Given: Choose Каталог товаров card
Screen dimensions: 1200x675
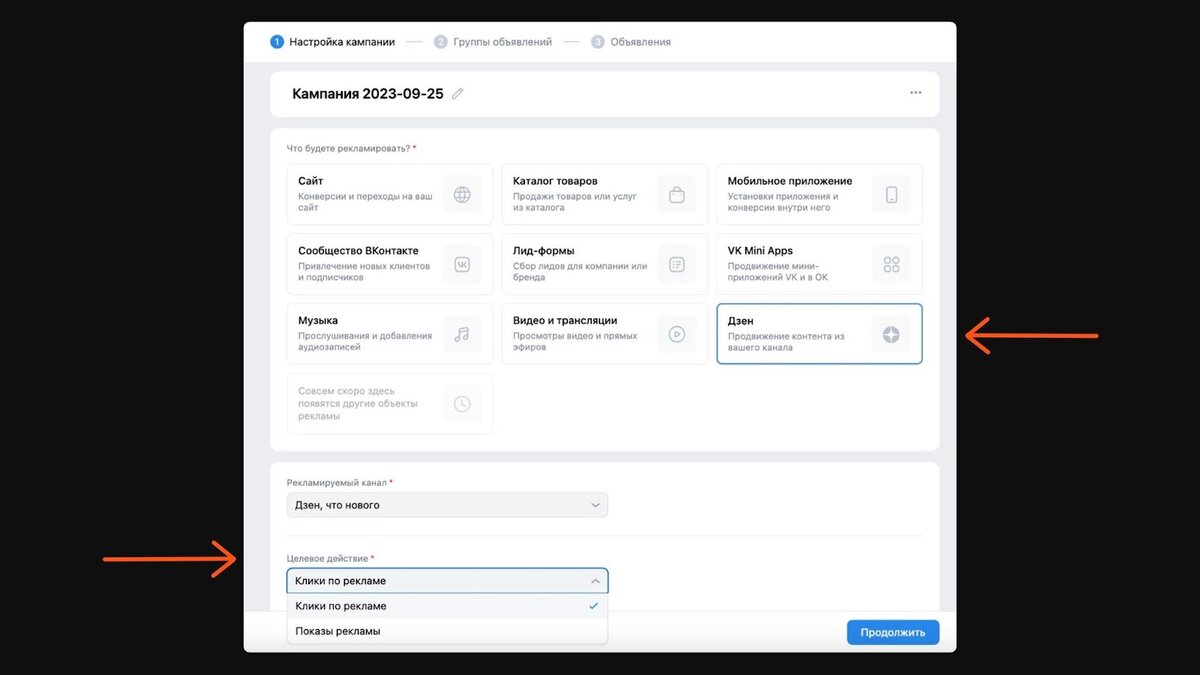Looking at the screenshot, I should [605, 195].
